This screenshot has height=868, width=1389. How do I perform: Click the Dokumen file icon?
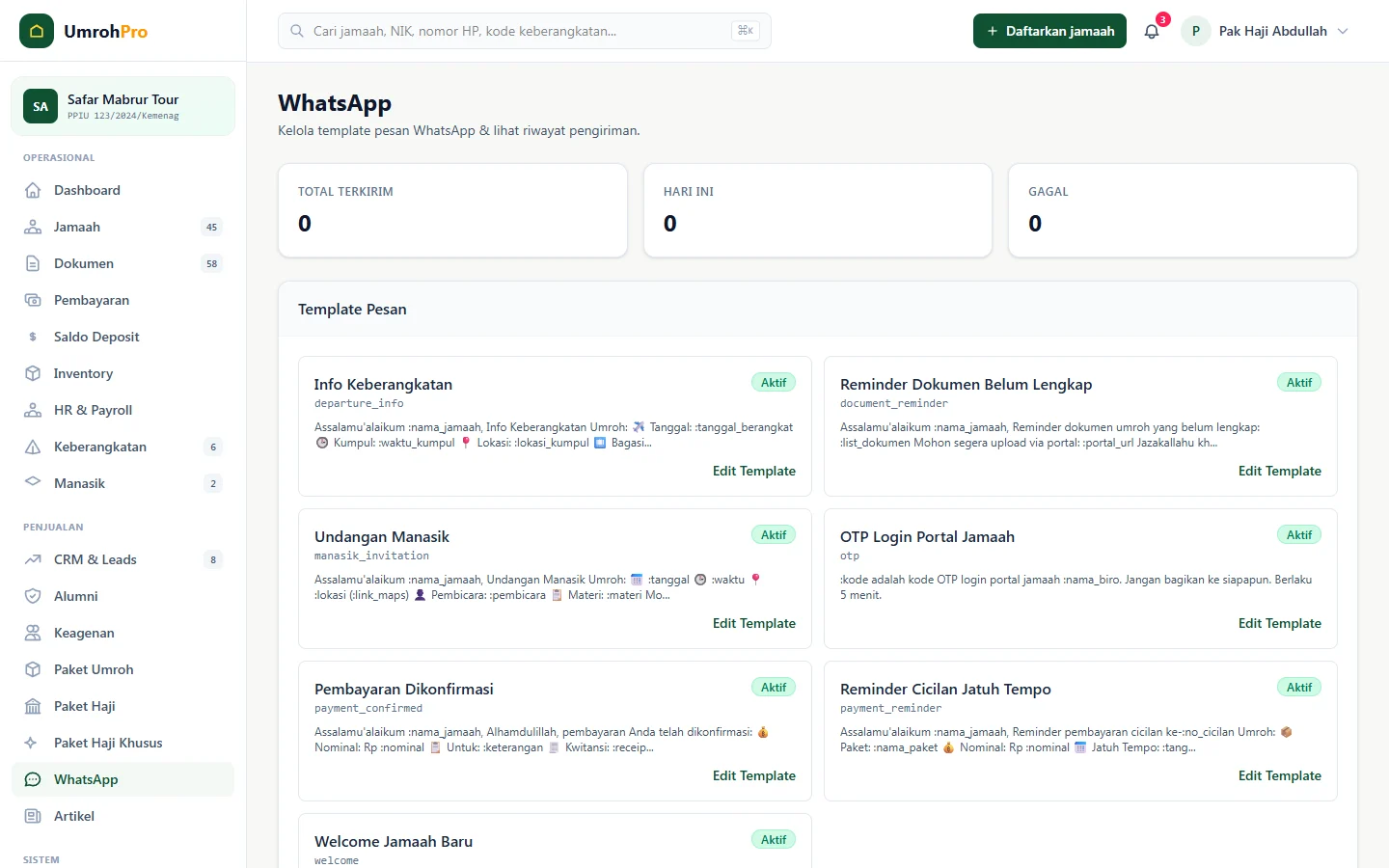pos(33,263)
